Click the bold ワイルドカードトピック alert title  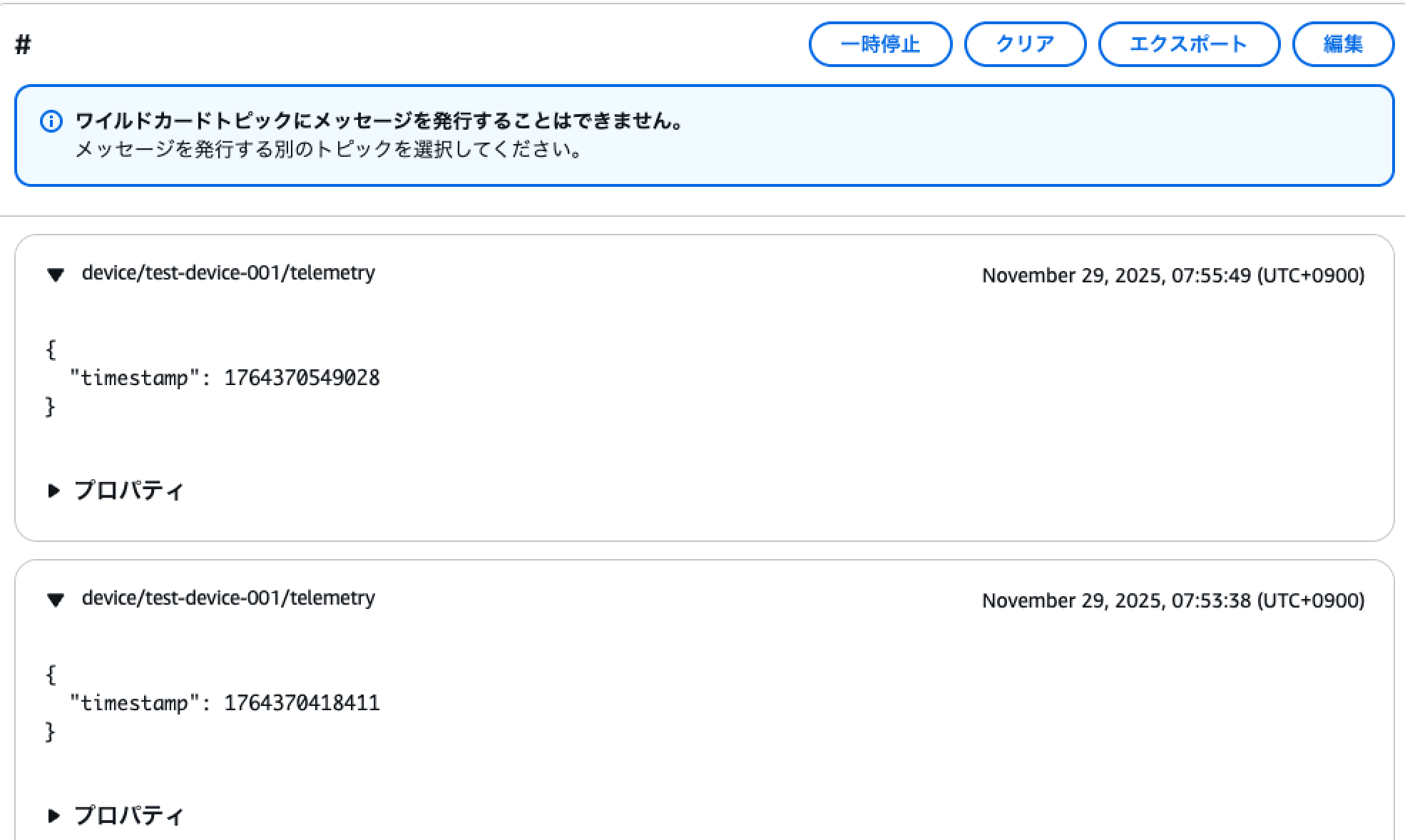click(x=378, y=121)
